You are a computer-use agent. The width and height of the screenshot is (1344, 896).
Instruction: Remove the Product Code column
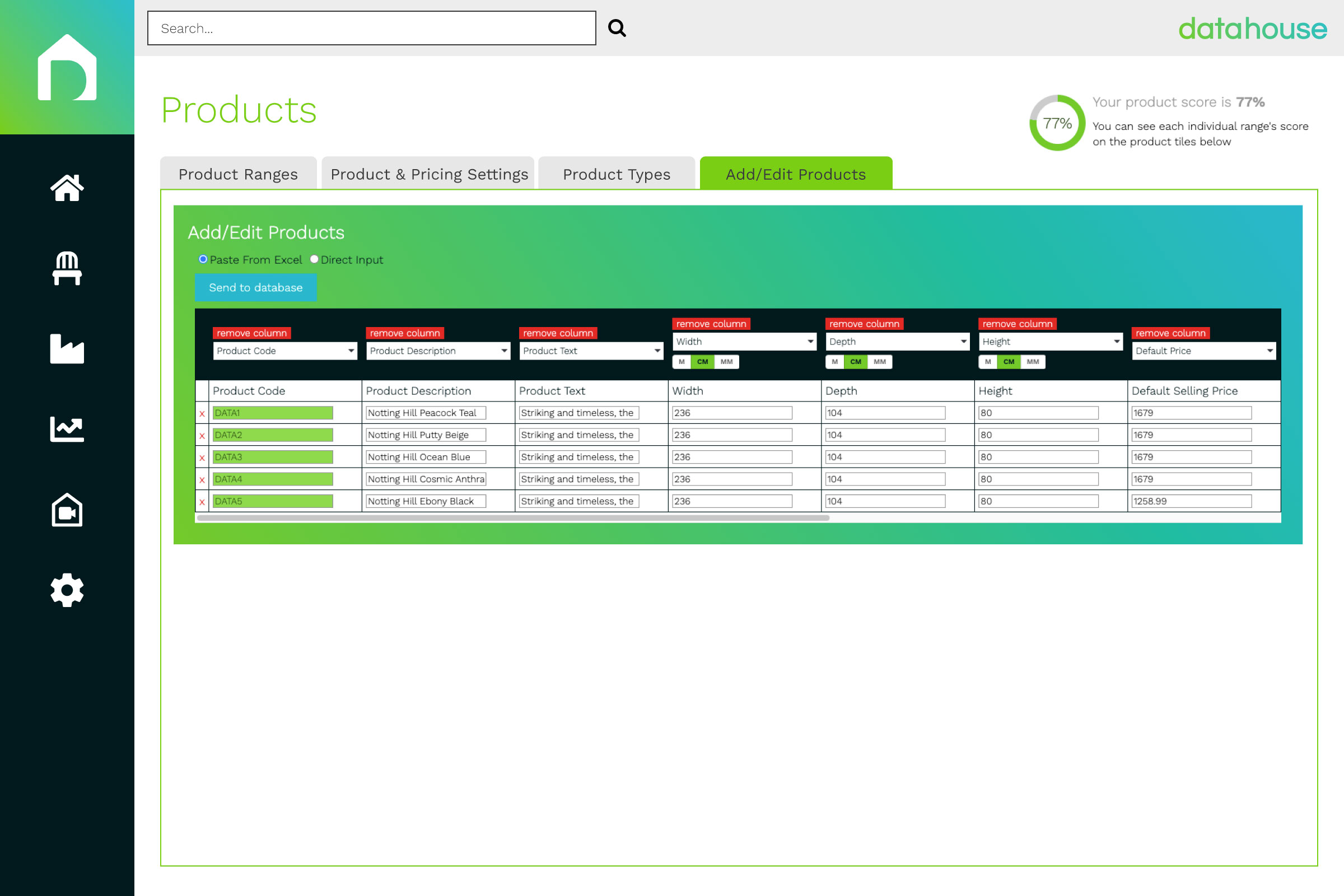252,333
